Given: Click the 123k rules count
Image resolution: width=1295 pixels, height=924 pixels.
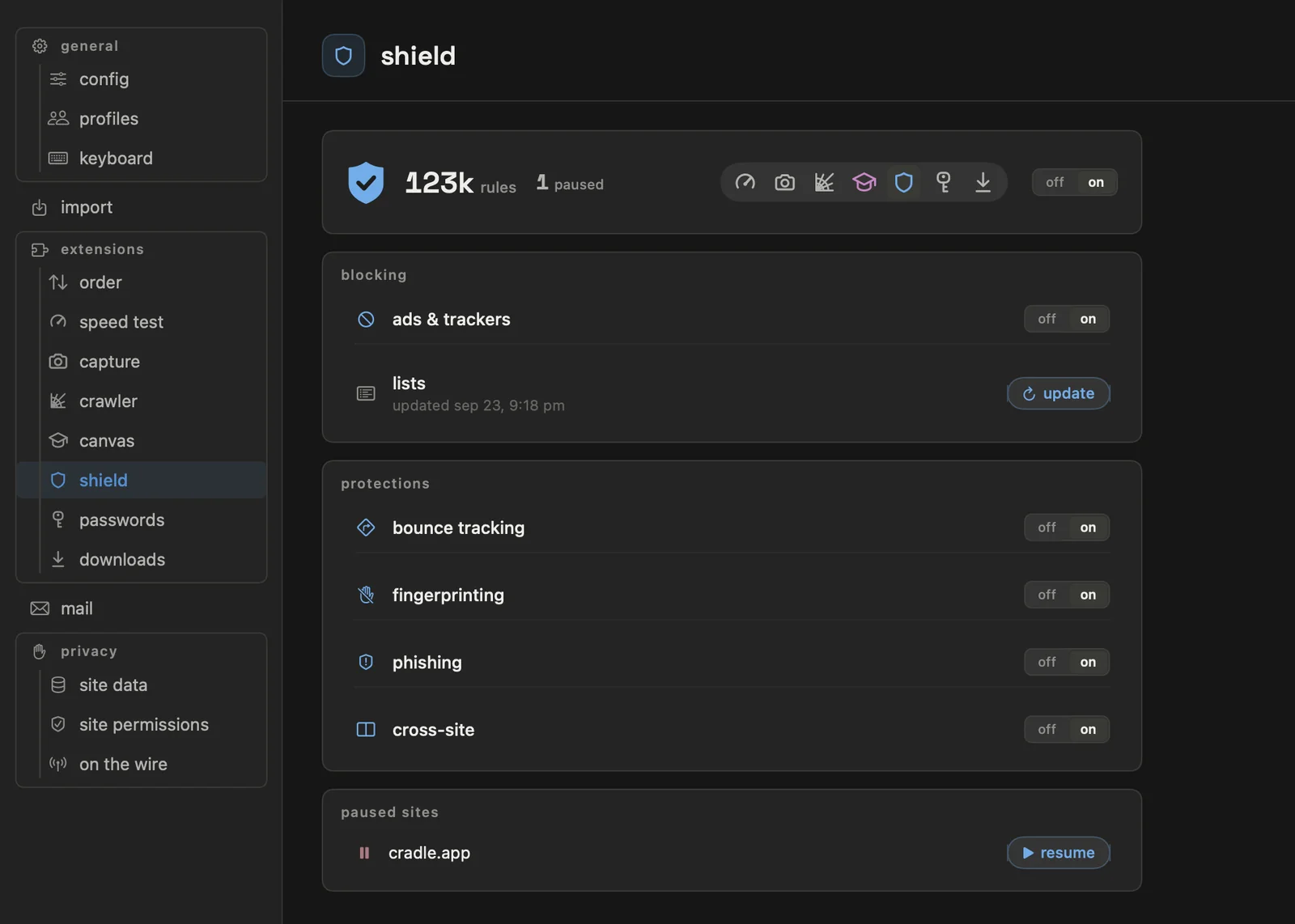Looking at the screenshot, I should 461,183.
